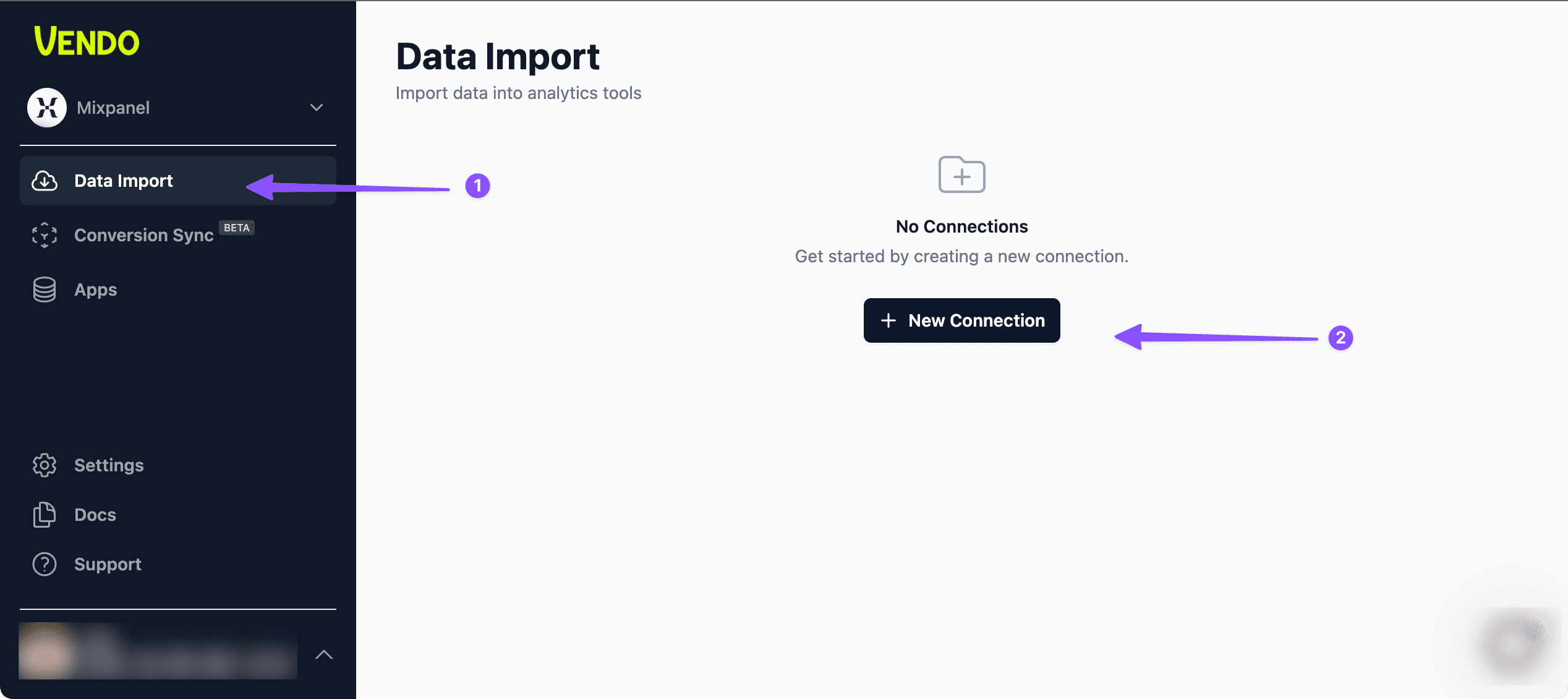1568x699 pixels.
Task: Click the Data Import cloud icon
Action: 45,181
